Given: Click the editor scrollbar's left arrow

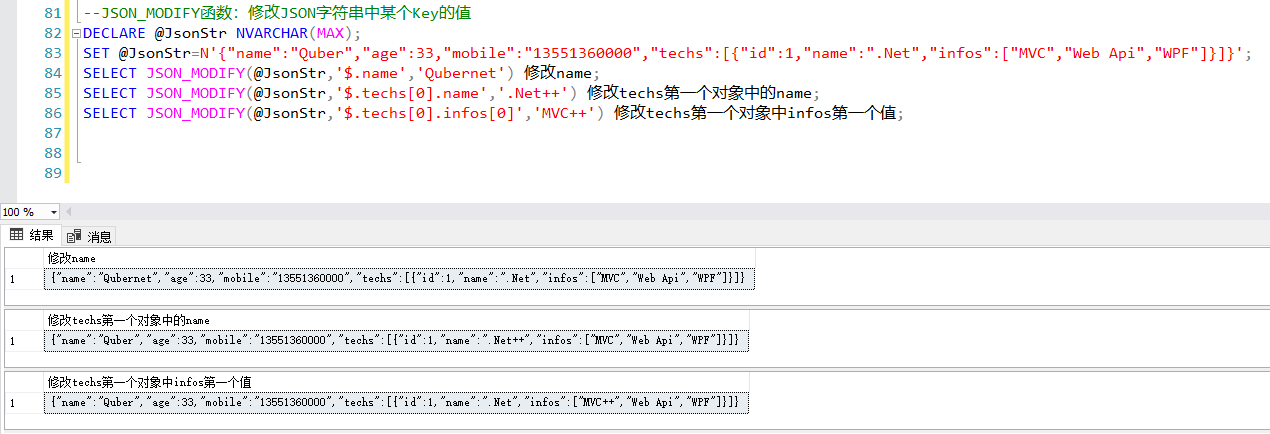Looking at the screenshot, I should (x=69, y=212).
